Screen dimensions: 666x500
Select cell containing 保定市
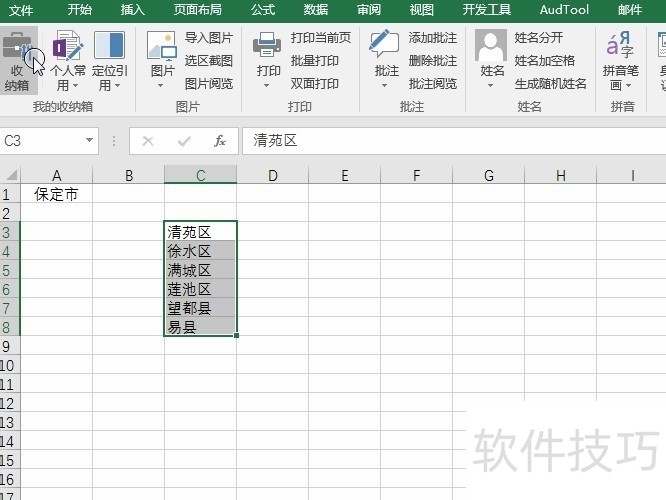coord(56,194)
